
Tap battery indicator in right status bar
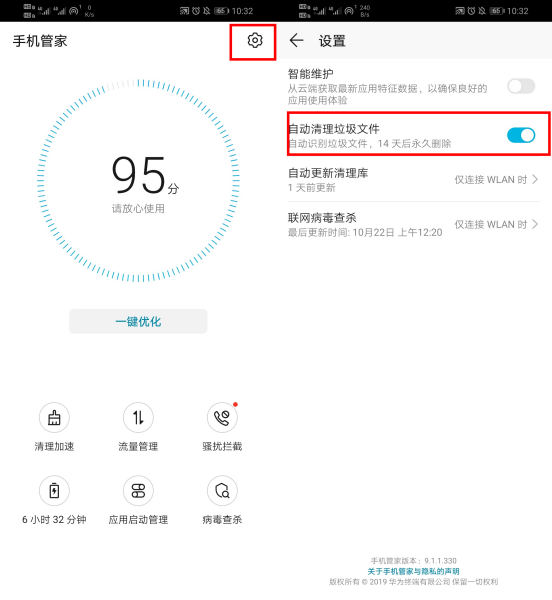[x=497, y=11]
